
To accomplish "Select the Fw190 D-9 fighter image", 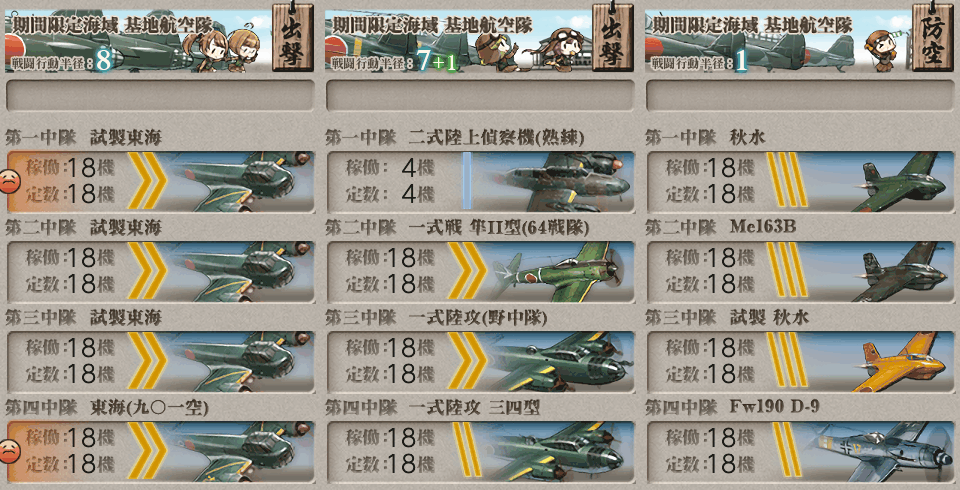I will 882,451.
